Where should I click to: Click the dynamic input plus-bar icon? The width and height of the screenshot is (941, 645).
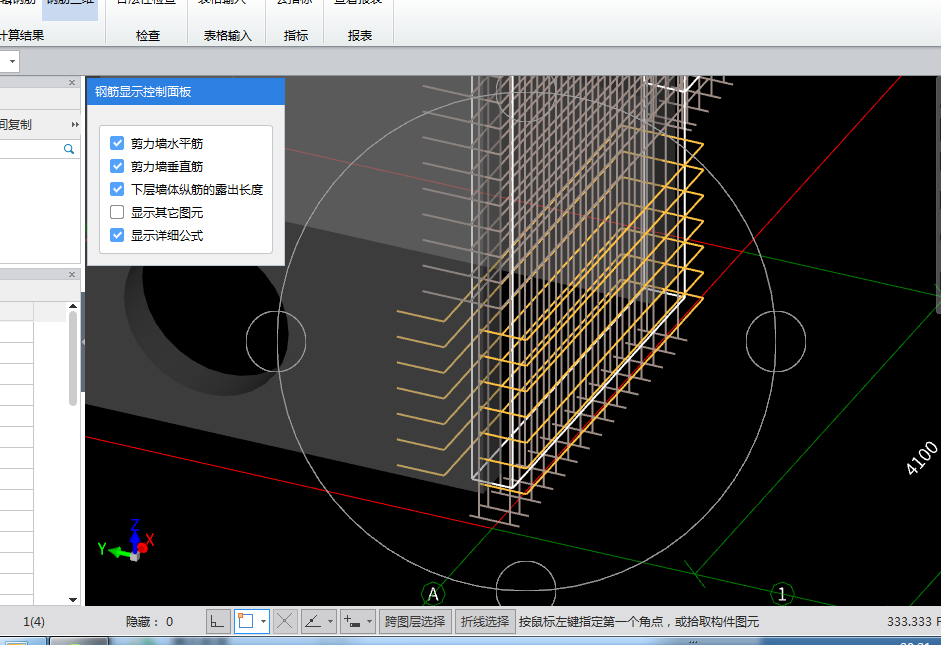coord(352,622)
